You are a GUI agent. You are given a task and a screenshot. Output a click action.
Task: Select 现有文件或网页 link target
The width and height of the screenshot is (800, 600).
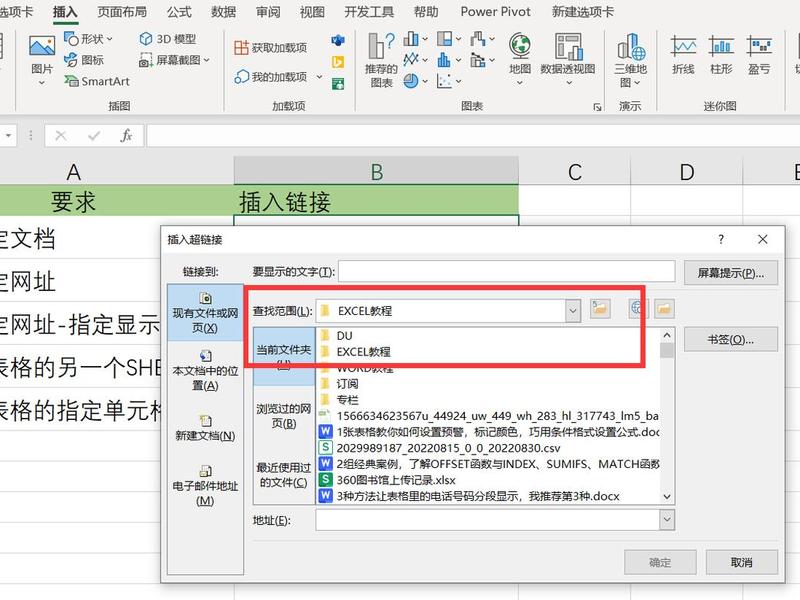[205, 313]
